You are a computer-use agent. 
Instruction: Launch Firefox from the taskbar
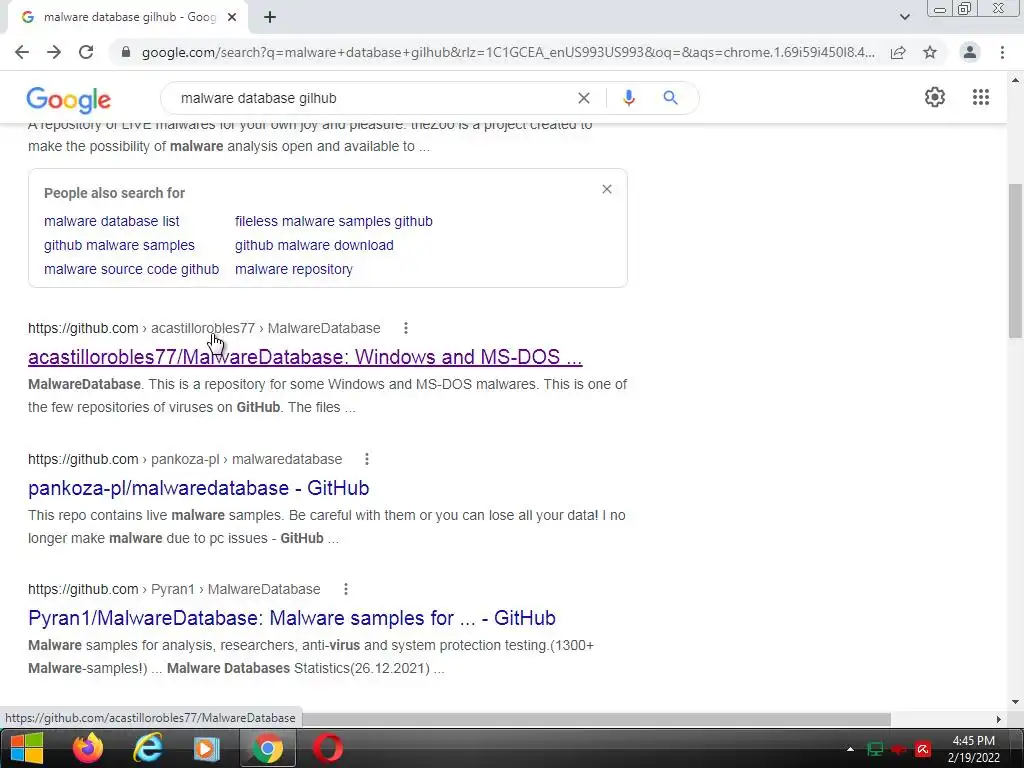click(88, 748)
